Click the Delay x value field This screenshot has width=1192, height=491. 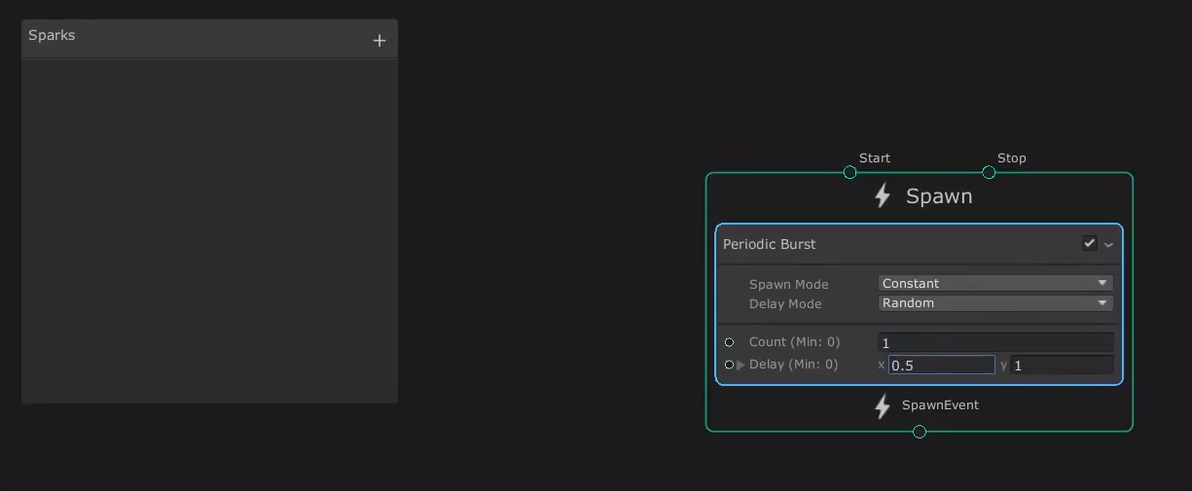[941, 365]
